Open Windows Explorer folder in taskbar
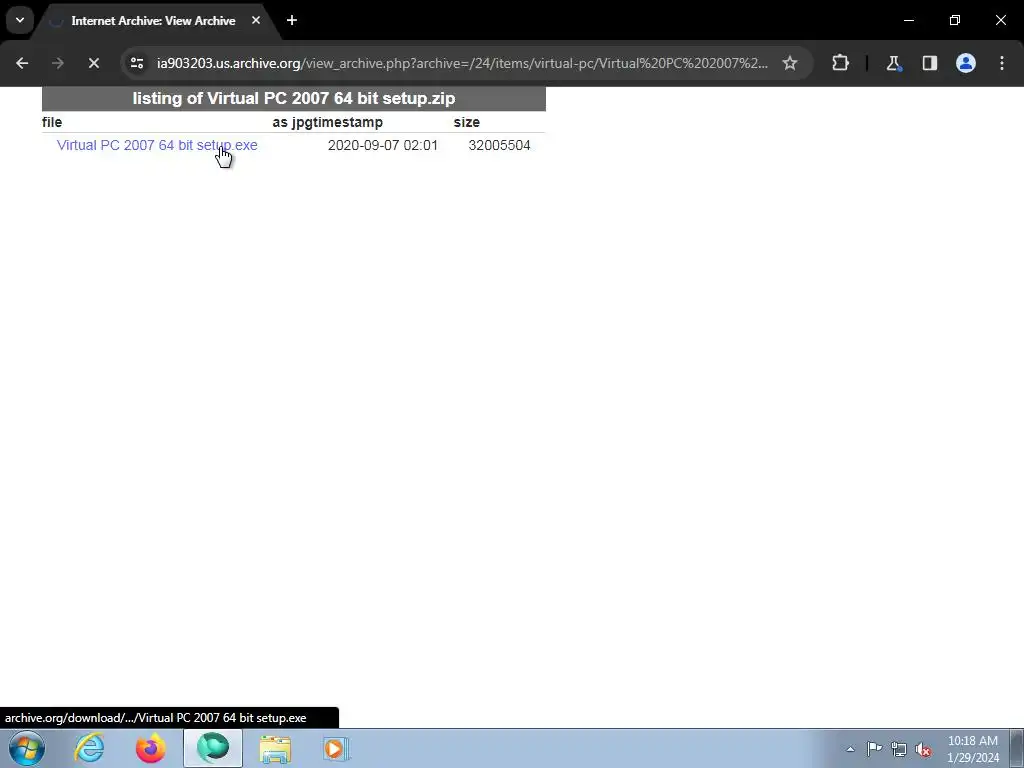 pos(275,748)
